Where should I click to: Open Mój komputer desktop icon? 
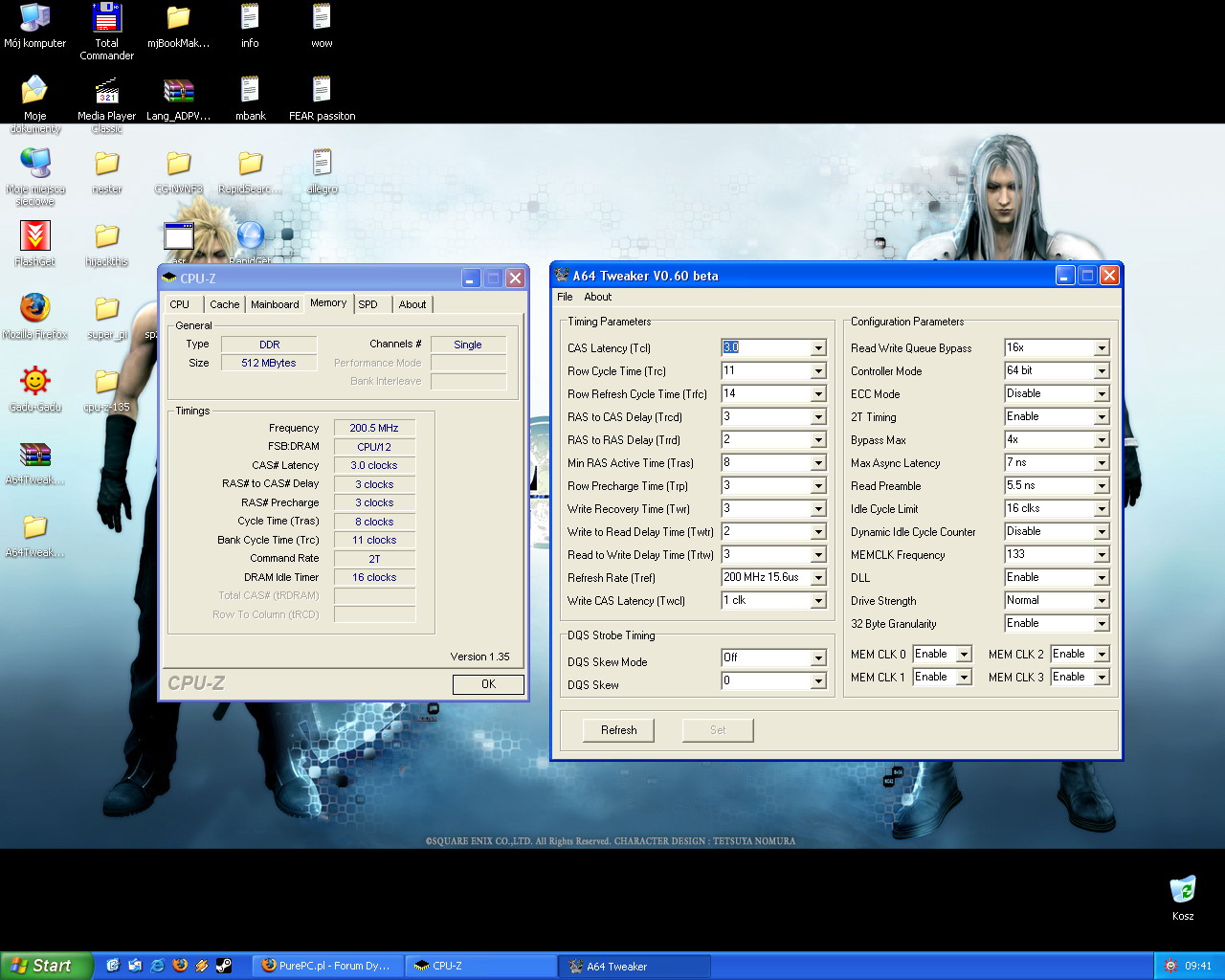(x=35, y=26)
